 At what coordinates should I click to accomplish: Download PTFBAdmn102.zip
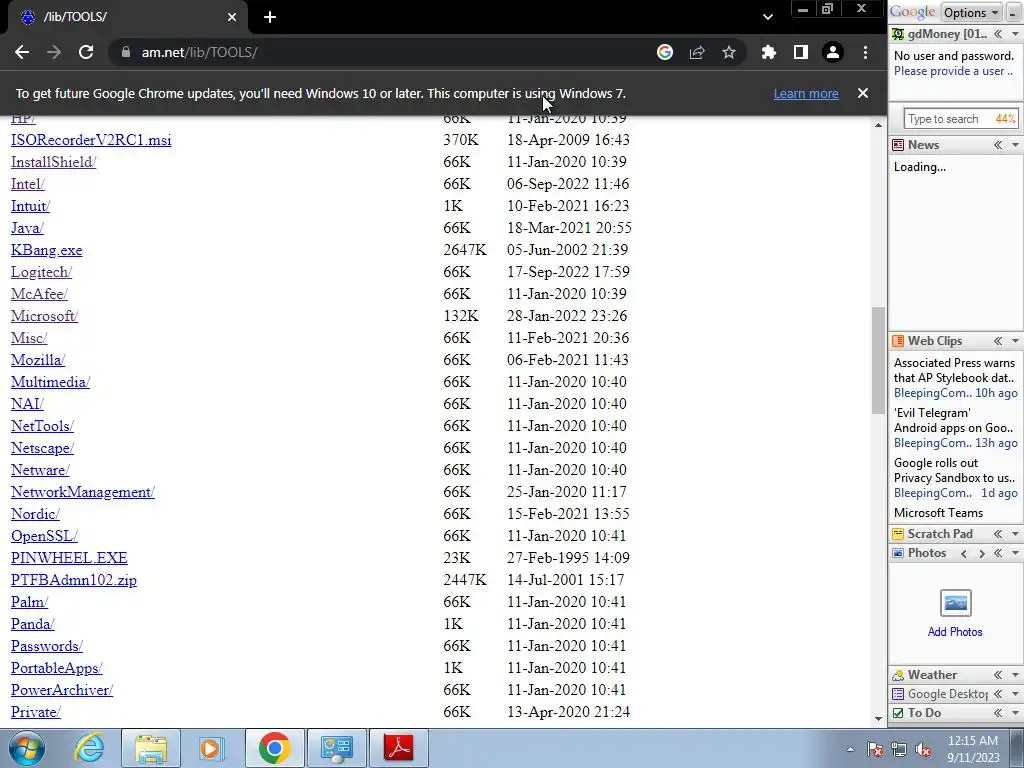[x=74, y=580]
